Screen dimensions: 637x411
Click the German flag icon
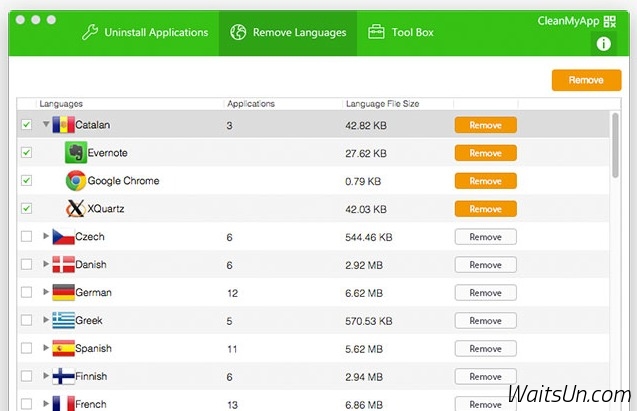click(x=63, y=293)
